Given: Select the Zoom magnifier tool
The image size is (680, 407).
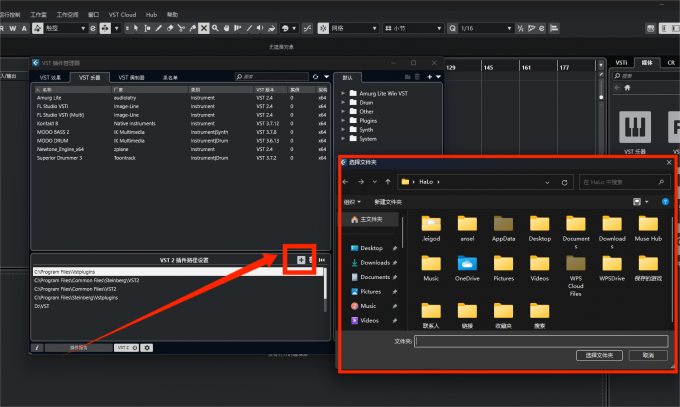Looking at the screenshot, I should (215, 28).
